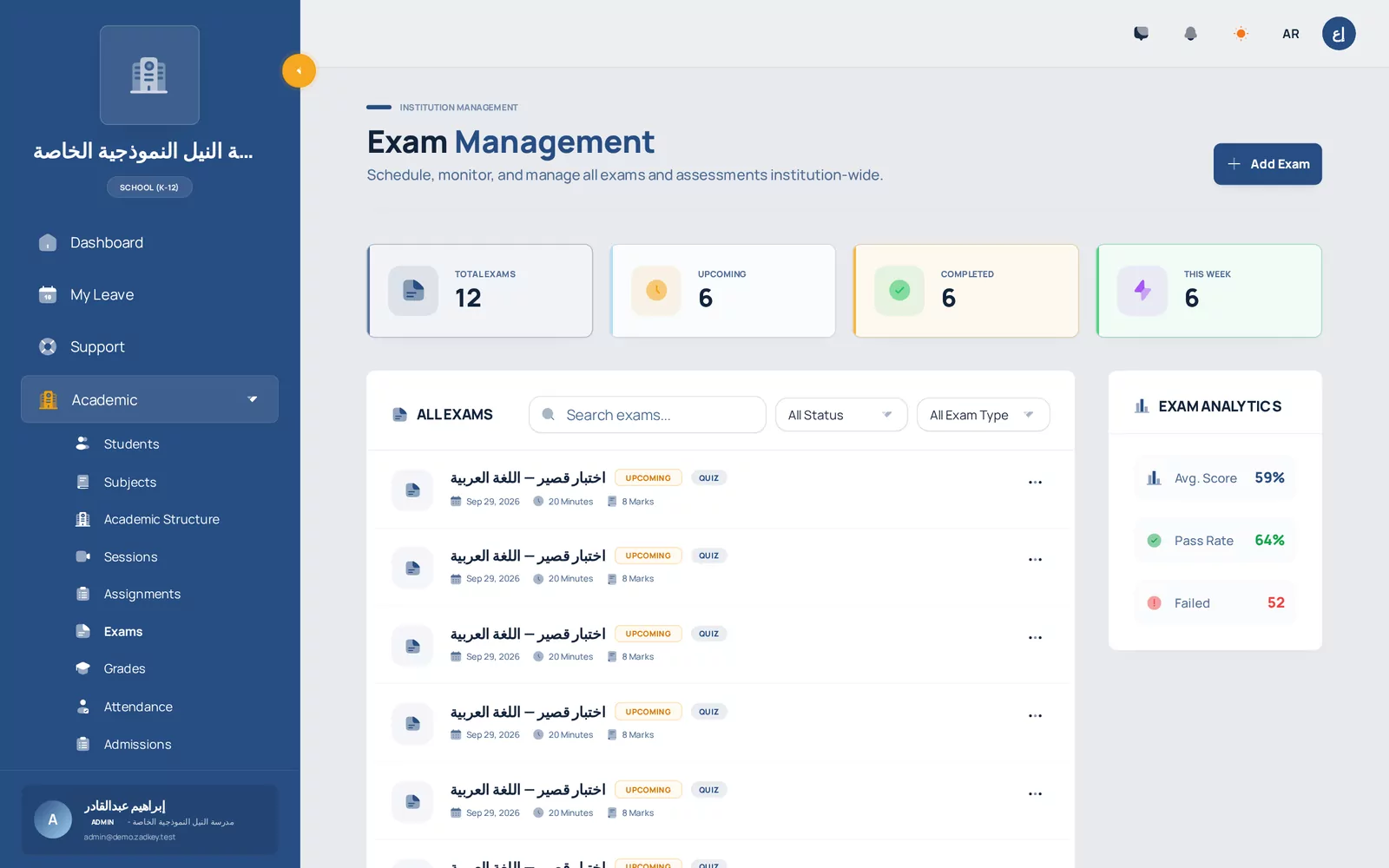The height and width of the screenshot is (868, 1389).
Task: Open the more options dots for first exam
Action: [x=1035, y=482]
